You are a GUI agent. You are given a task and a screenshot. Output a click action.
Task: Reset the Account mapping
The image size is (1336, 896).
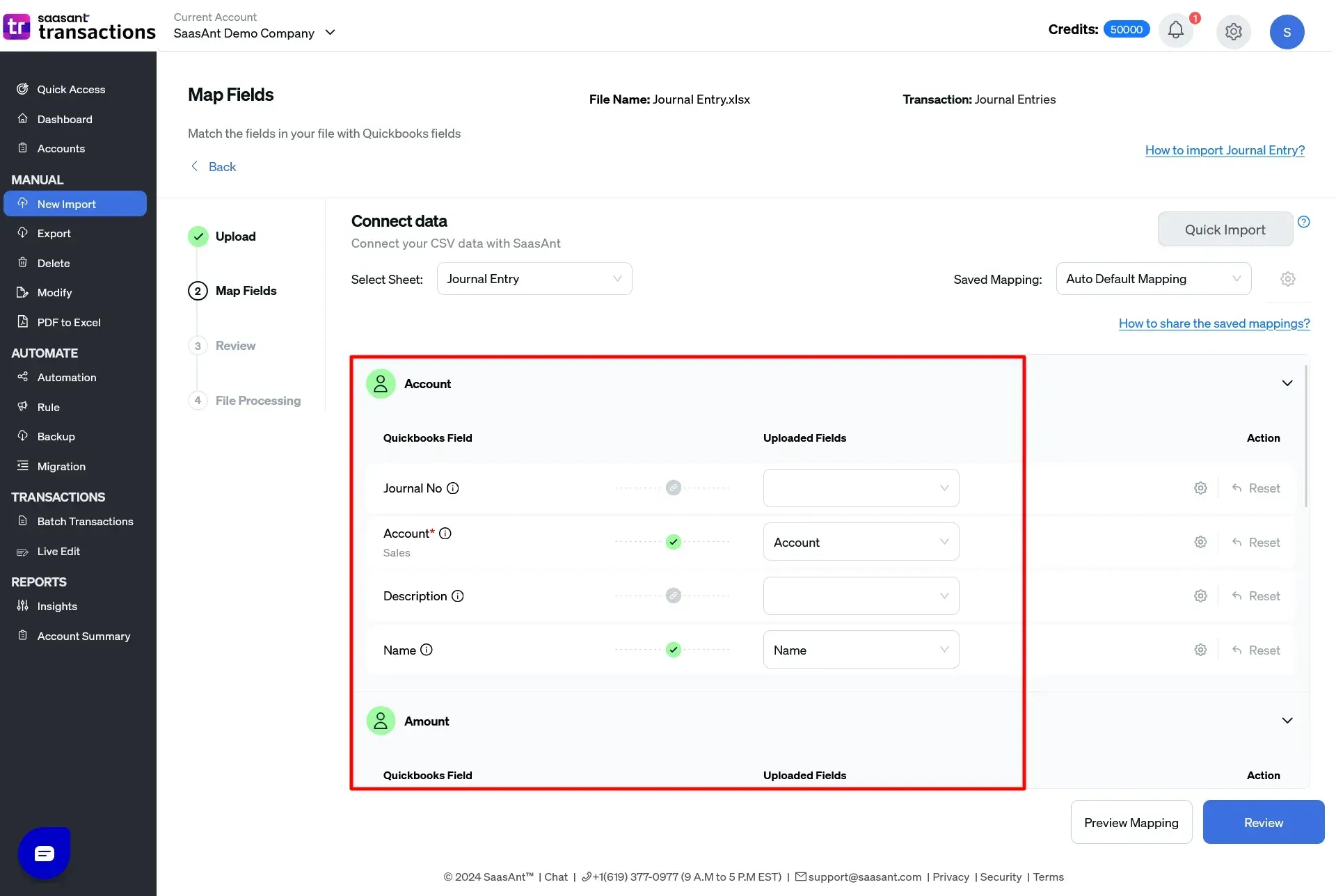pyautogui.click(x=1255, y=542)
